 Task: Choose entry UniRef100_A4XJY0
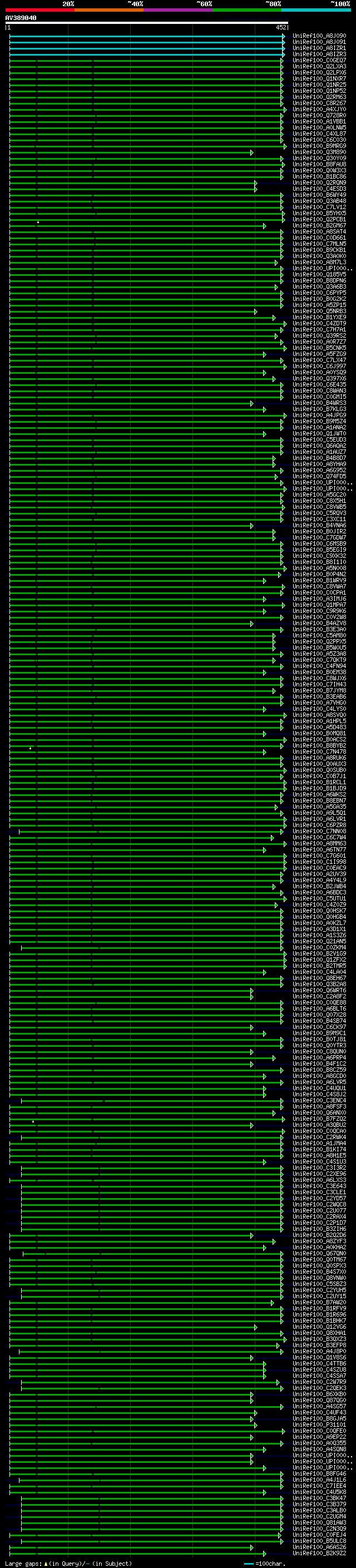tap(319, 109)
